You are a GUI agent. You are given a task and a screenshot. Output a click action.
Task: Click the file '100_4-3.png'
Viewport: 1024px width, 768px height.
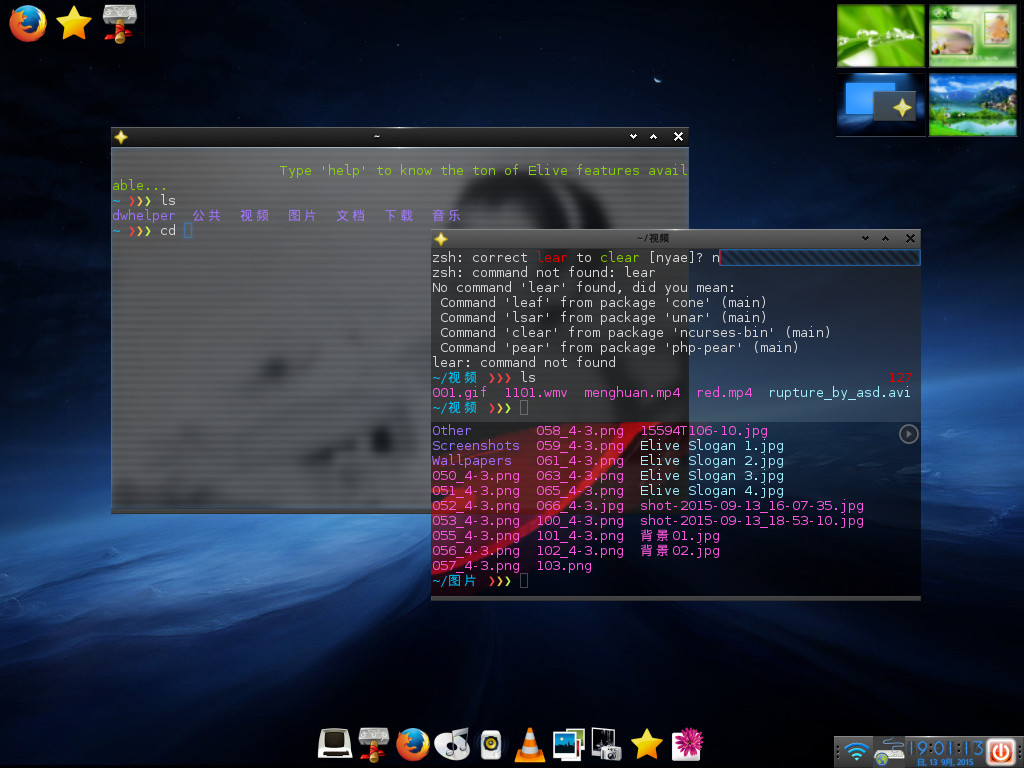click(x=580, y=520)
